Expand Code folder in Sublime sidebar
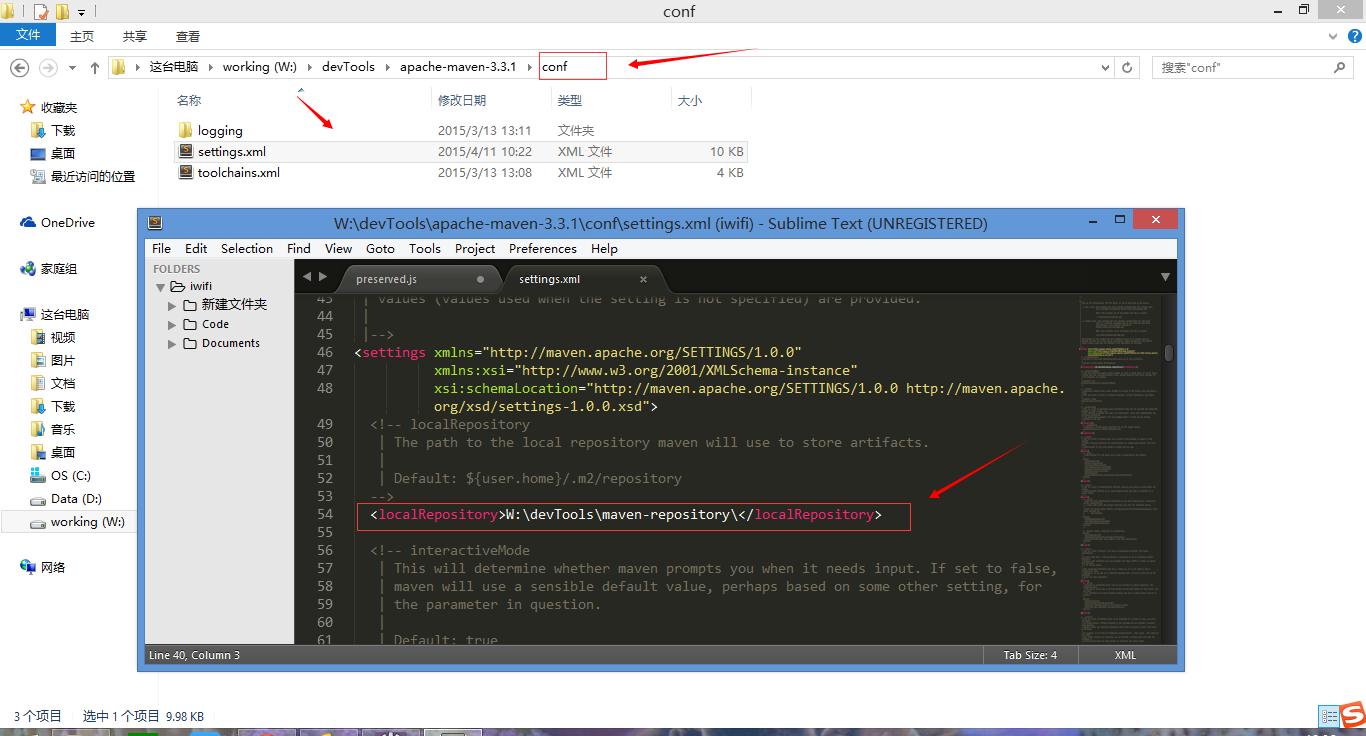 click(173, 324)
